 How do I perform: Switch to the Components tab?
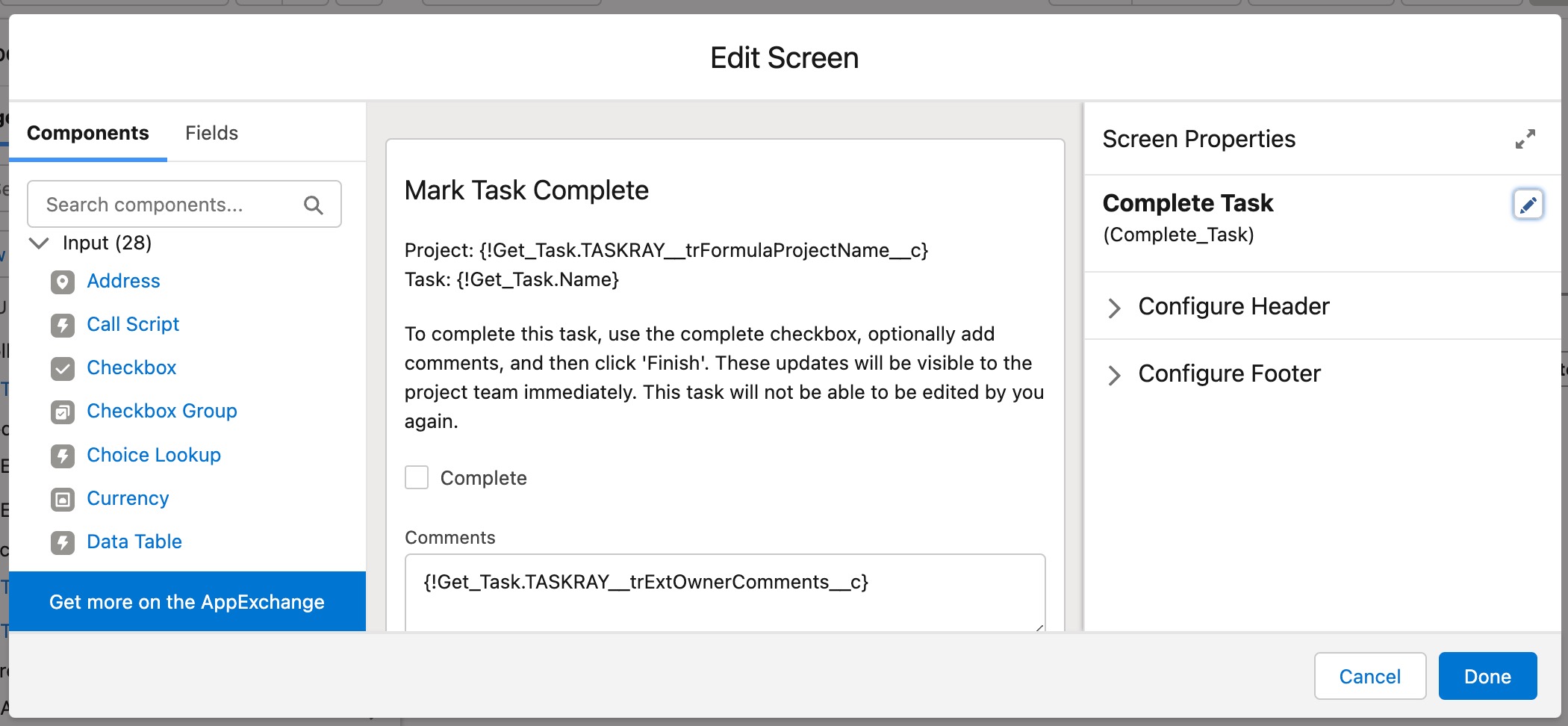pyautogui.click(x=87, y=132)
